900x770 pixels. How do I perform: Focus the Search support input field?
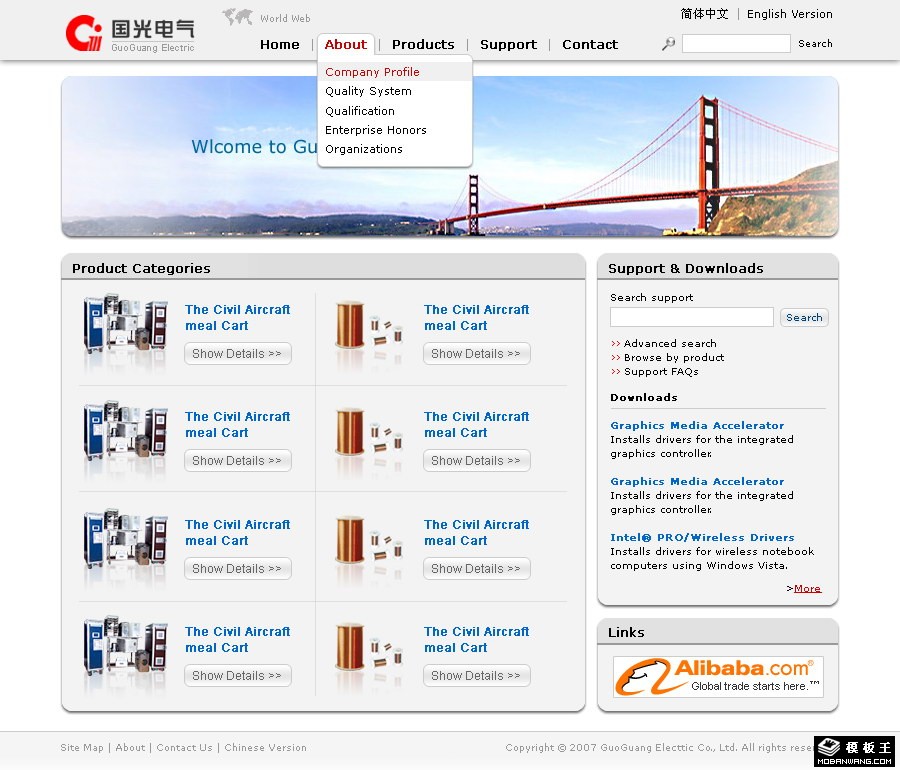(x=692, y=317)
